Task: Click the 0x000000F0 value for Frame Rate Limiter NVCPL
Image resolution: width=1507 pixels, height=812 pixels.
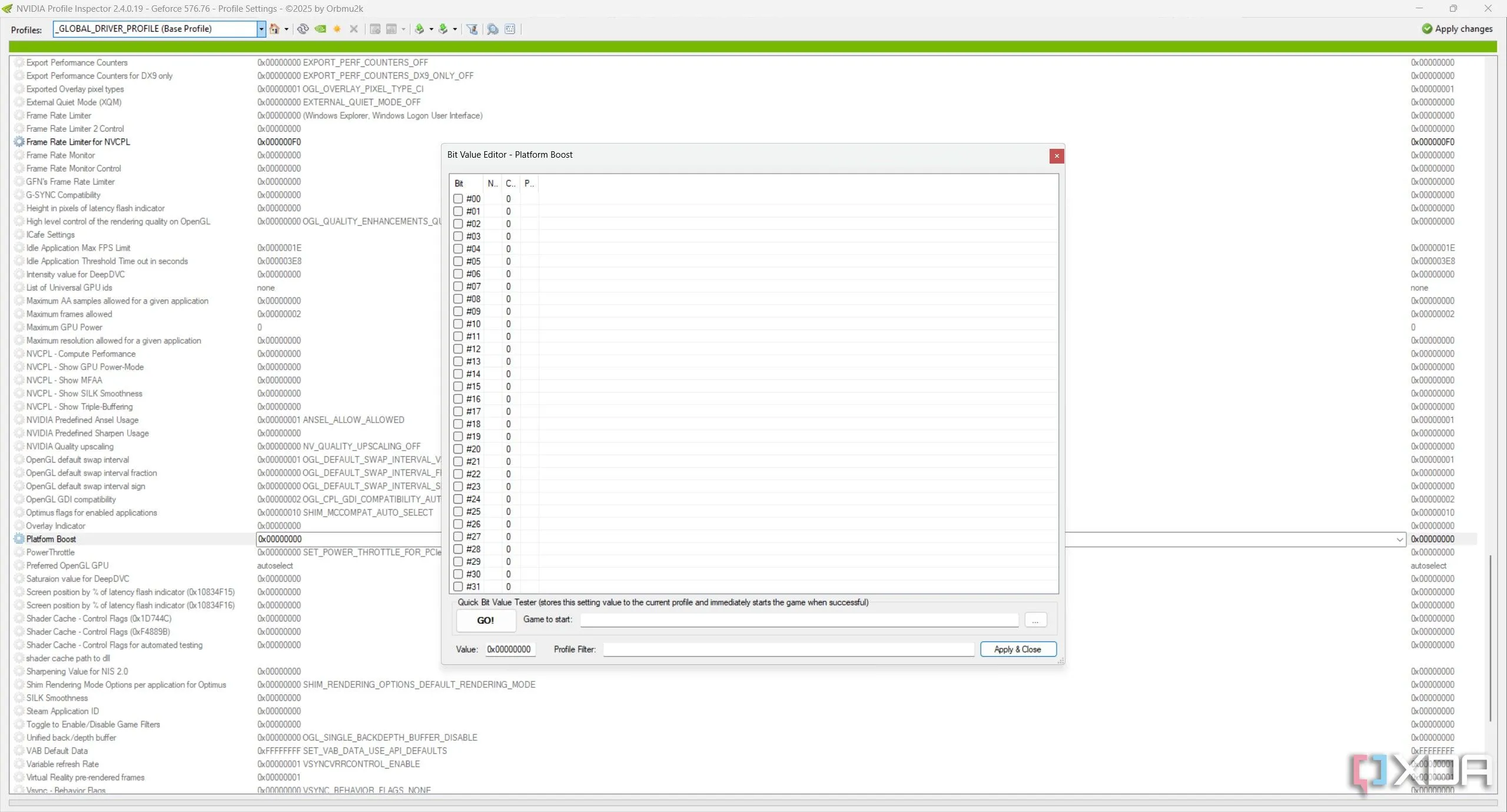Action: pyautogui.click(x=279, y=142)
